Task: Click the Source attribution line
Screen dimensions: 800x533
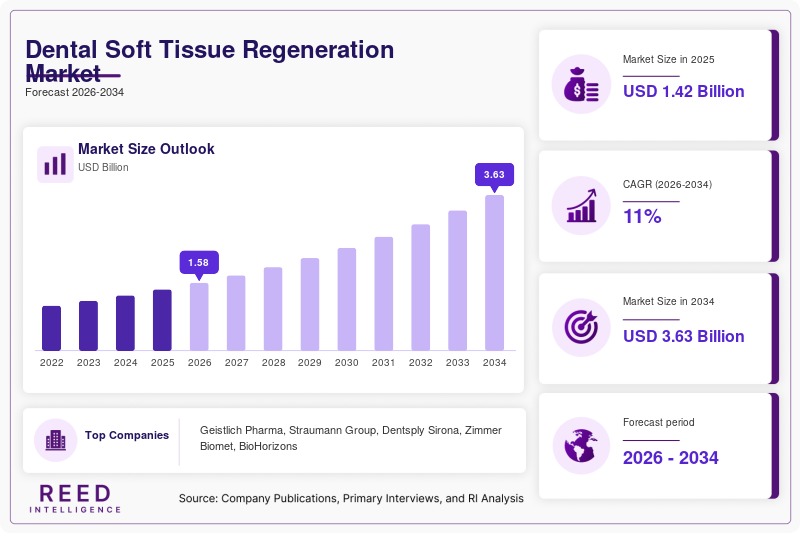Action: pyautogui.click(x=351, y=498)
